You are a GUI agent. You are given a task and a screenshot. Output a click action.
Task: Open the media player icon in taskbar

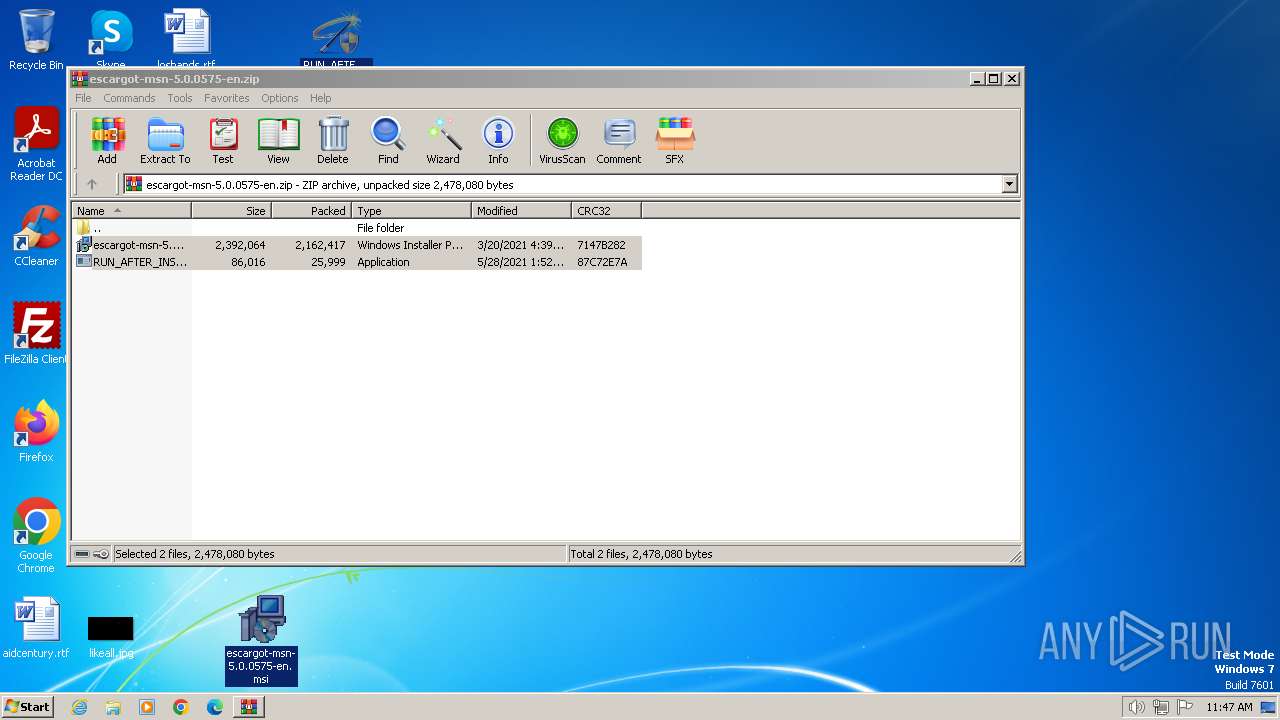(147, 707)
